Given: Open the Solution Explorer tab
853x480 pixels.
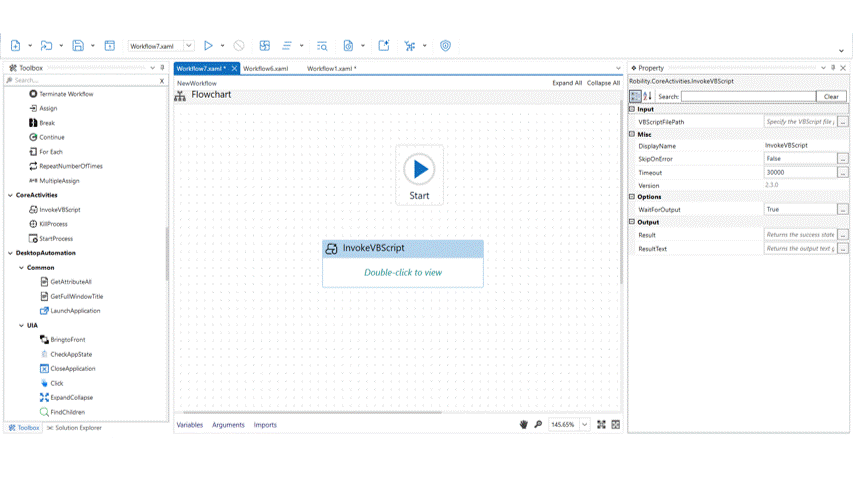Looking at the screenshot, I should [75, 428].
